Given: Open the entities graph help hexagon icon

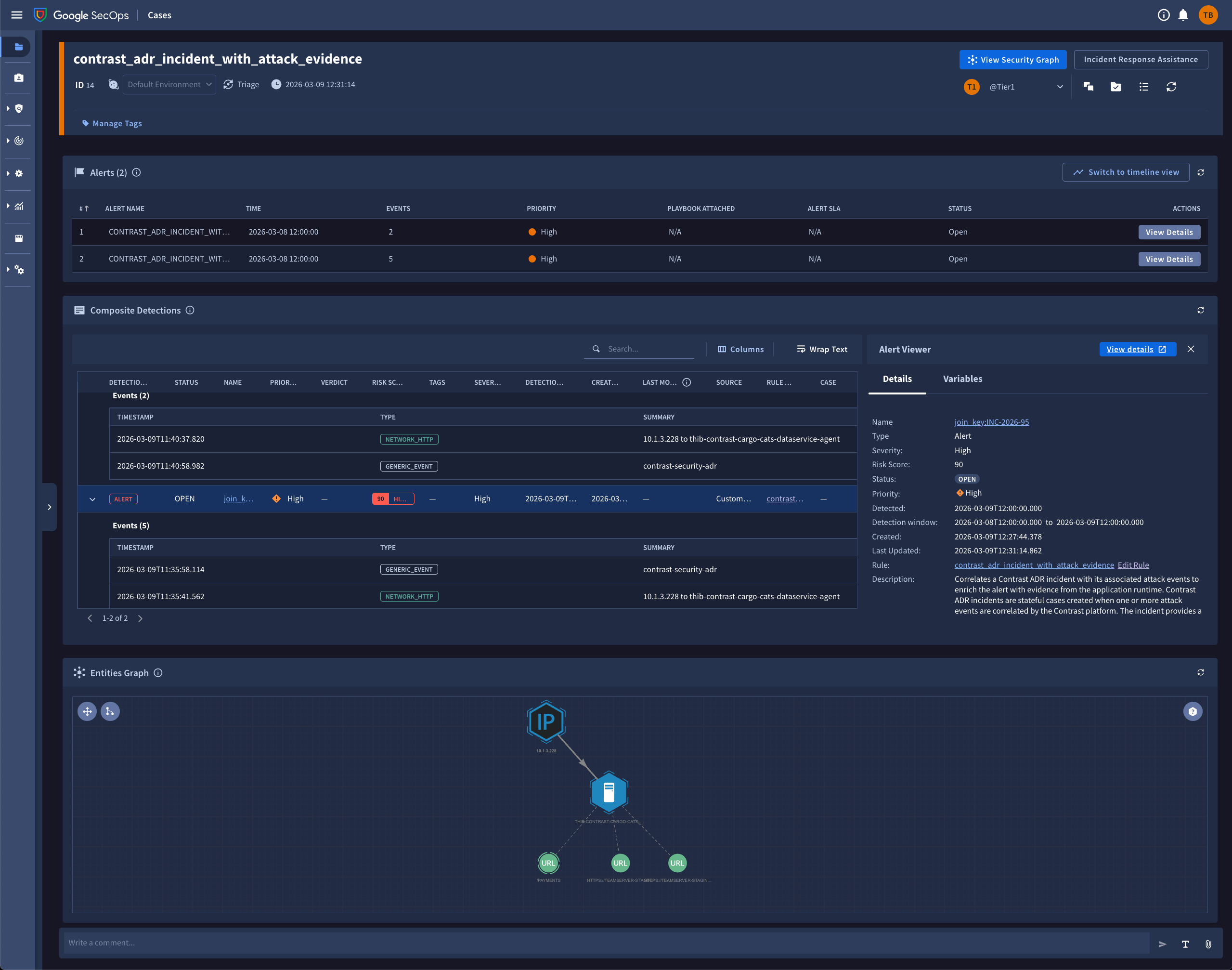Looking at the screenshot, I should point(1193,711).
